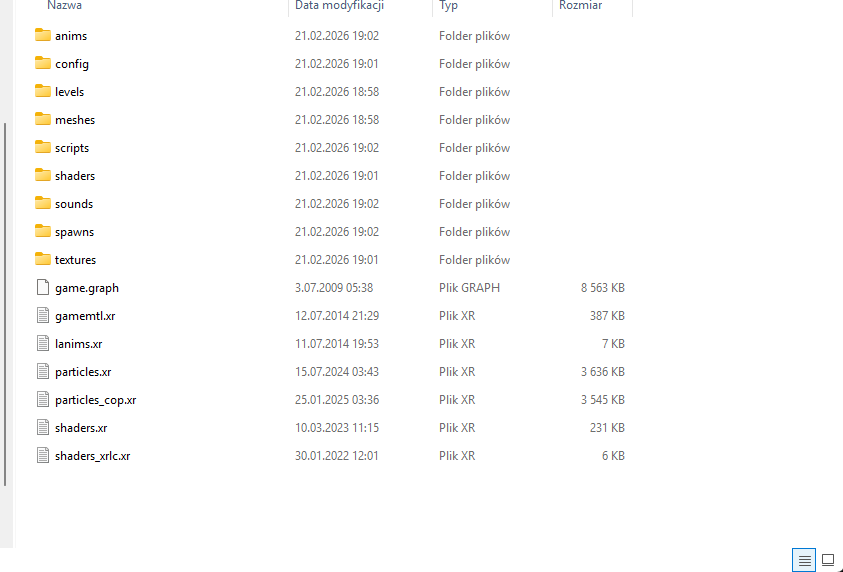Select the particles.xr file name
The image size is (843, 572).
[x=83, y=372]
